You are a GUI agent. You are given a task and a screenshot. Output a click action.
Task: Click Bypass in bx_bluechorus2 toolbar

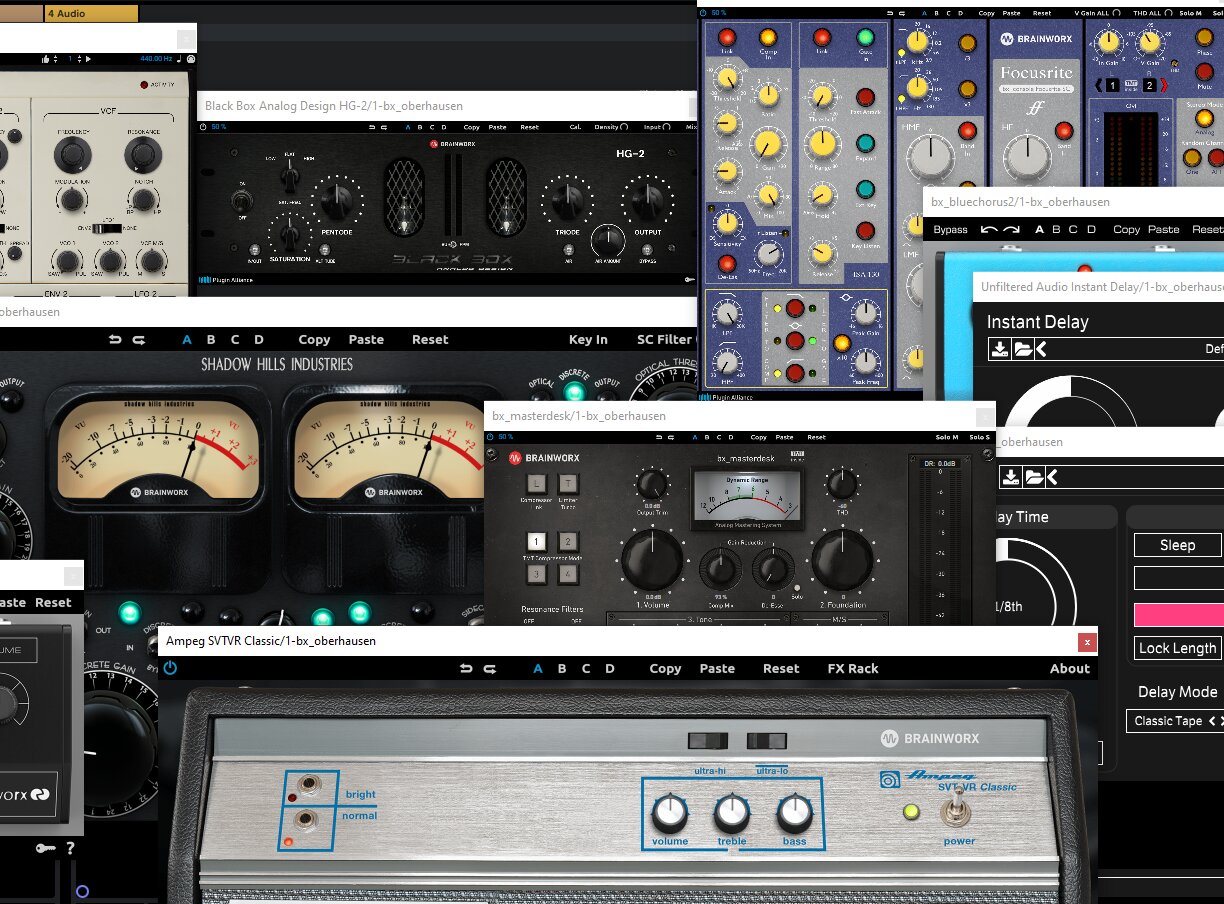pos(950,229)
